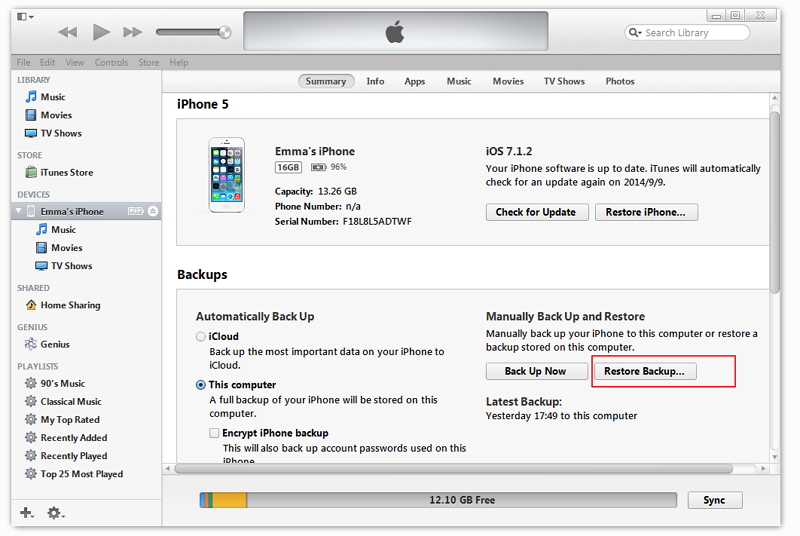Click Restore iPhone button
Image resolution: width=800 pixels, height=536 pixels.
point(646,212)
